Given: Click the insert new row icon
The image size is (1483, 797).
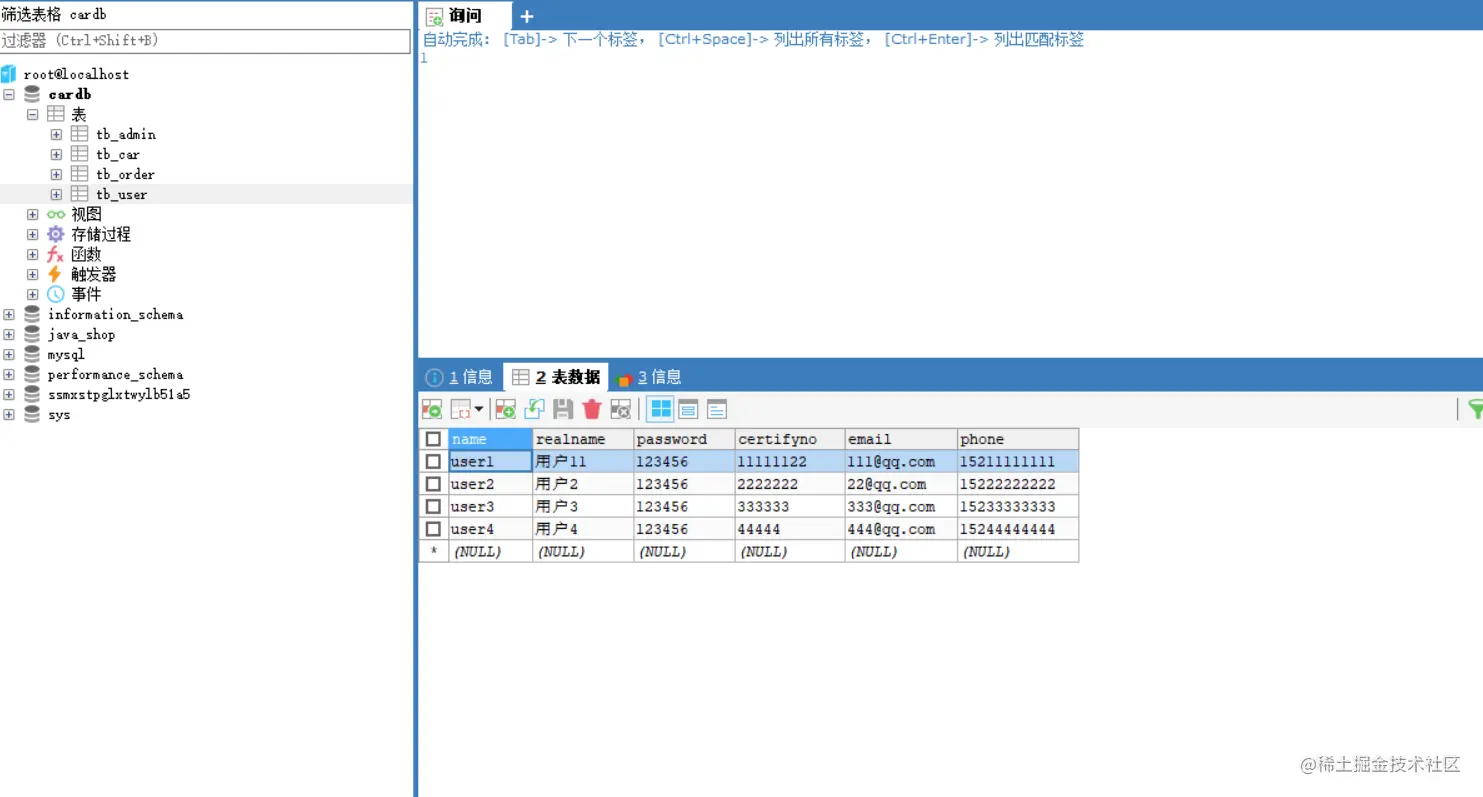Looking at the screenshot, I should coord(506,409).
